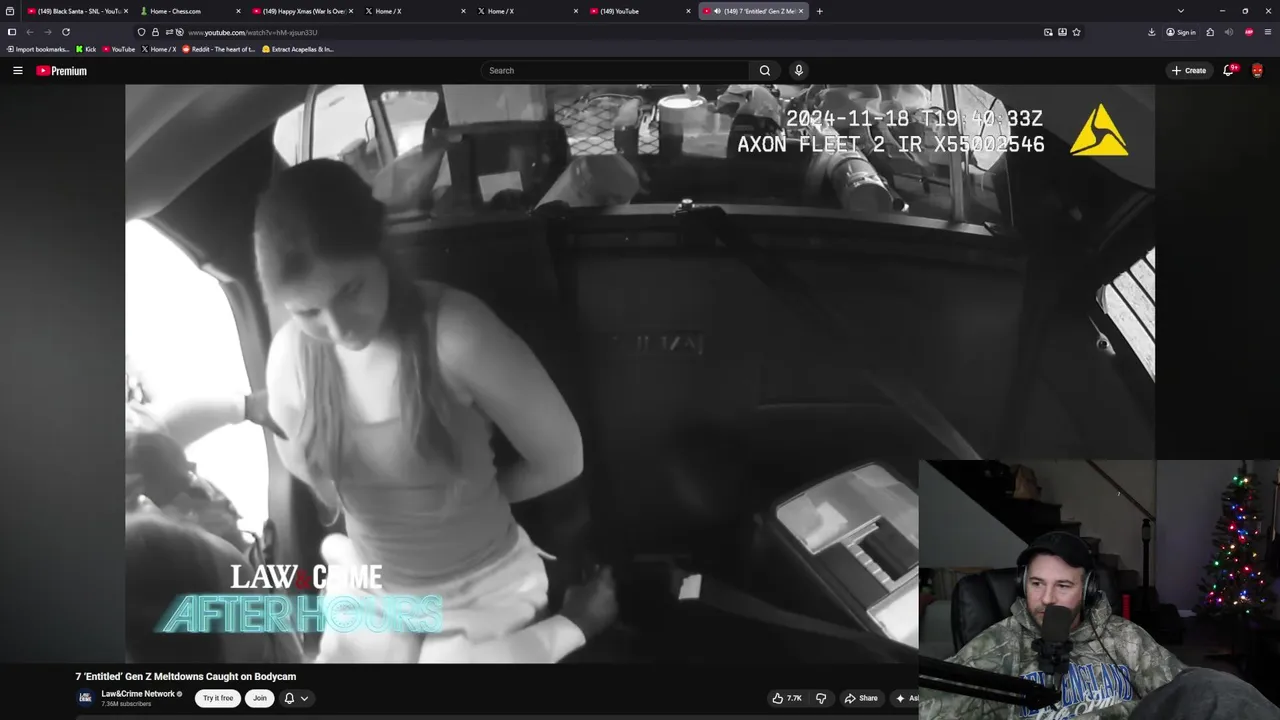This screenshot has width=1280, height=720.
Task: Reload the current page
Action: (66, 32)
